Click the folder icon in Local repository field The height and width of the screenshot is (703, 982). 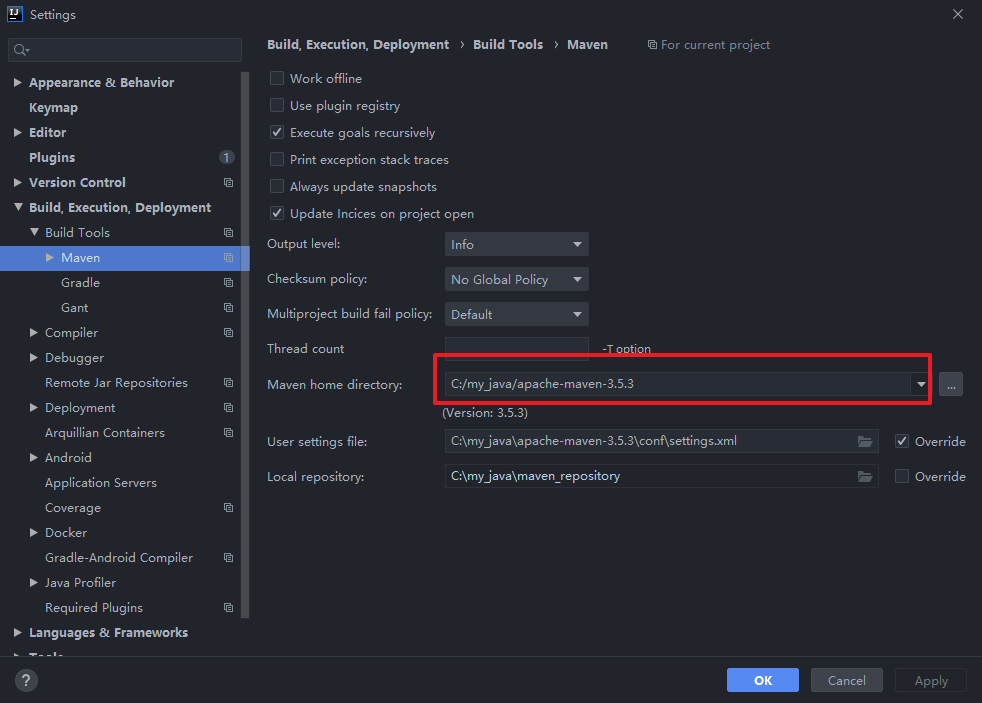[x=865, y=476]
